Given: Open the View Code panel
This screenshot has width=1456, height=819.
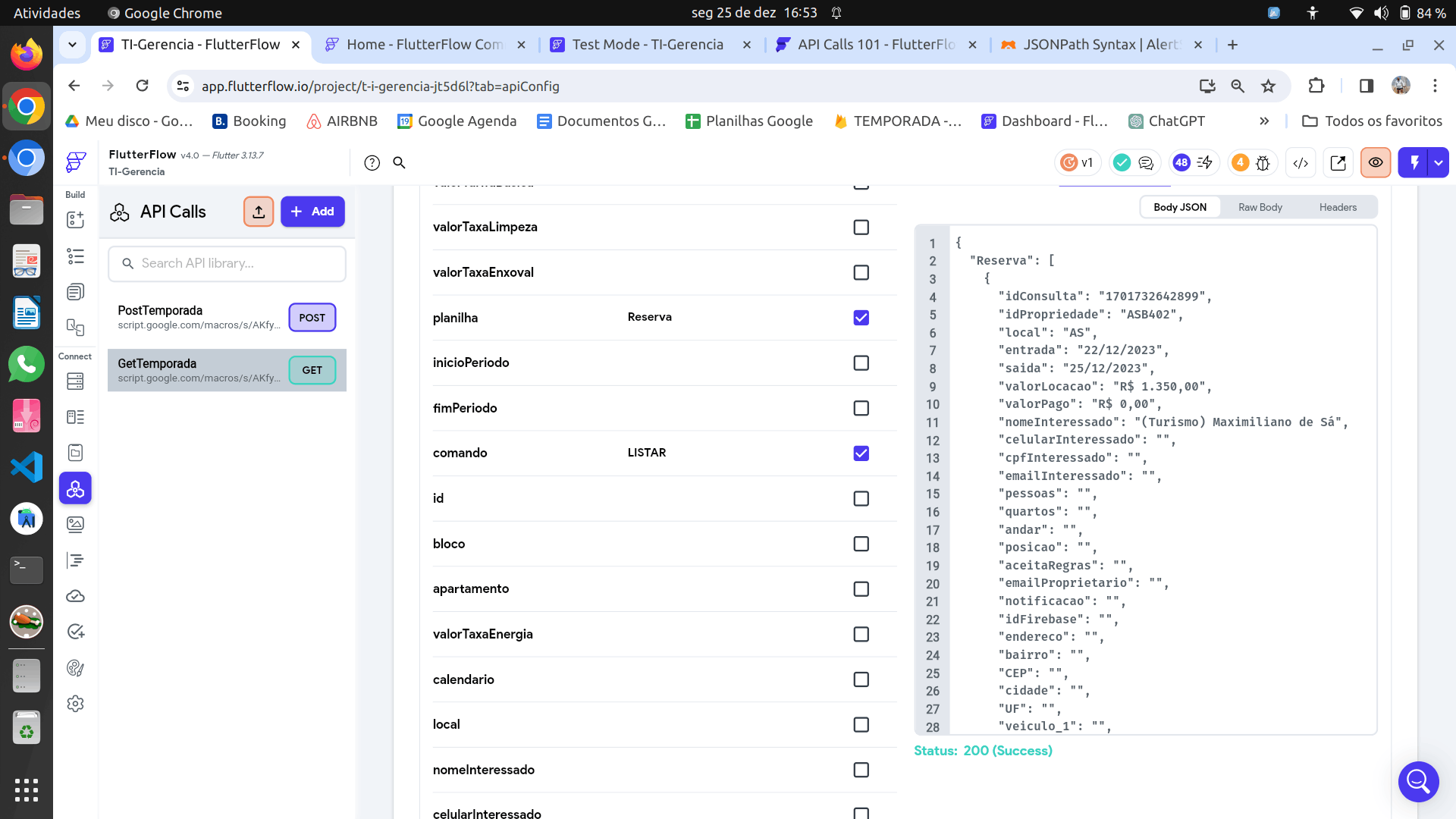Looking at the screenshot, I should pyautogui.click(x=1301, y=162).
